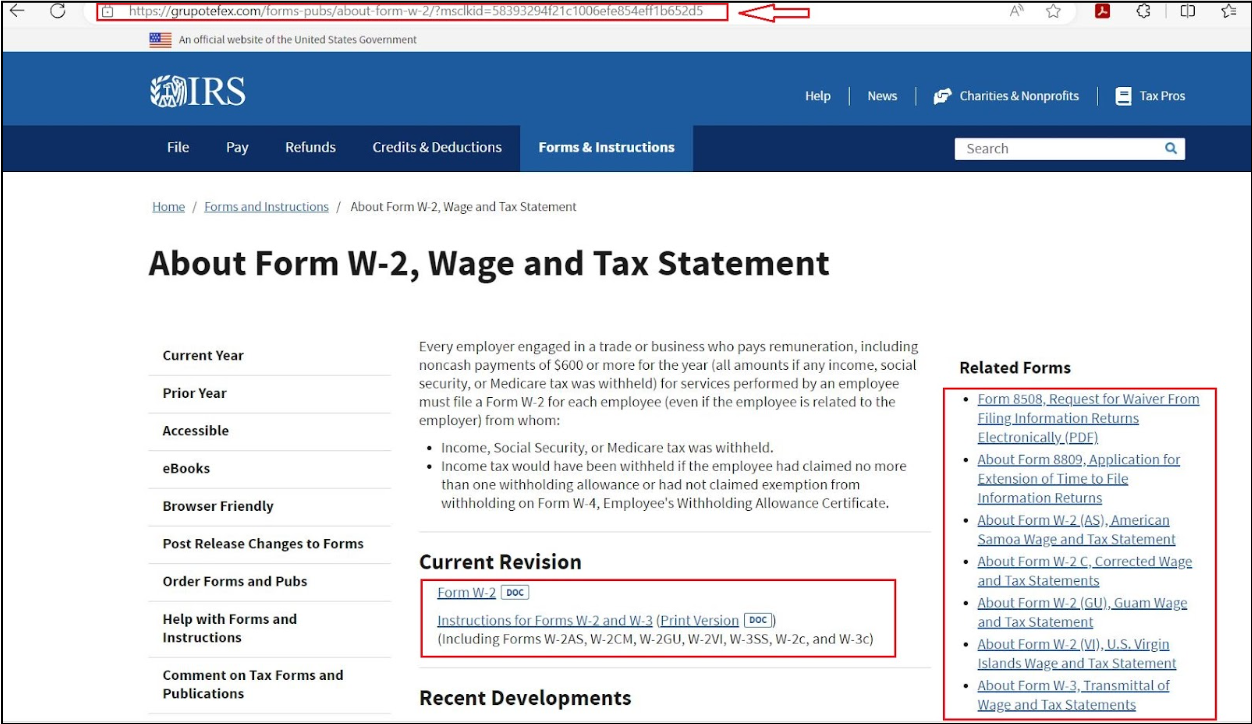Activate the Read aloud icon
The image size is (1252, 724).
tap(1017, 11)
